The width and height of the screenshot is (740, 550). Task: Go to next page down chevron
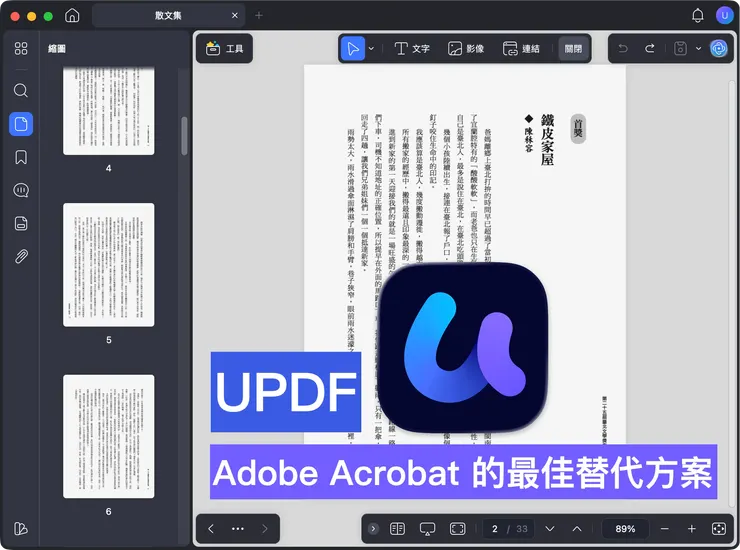(550, 529)
